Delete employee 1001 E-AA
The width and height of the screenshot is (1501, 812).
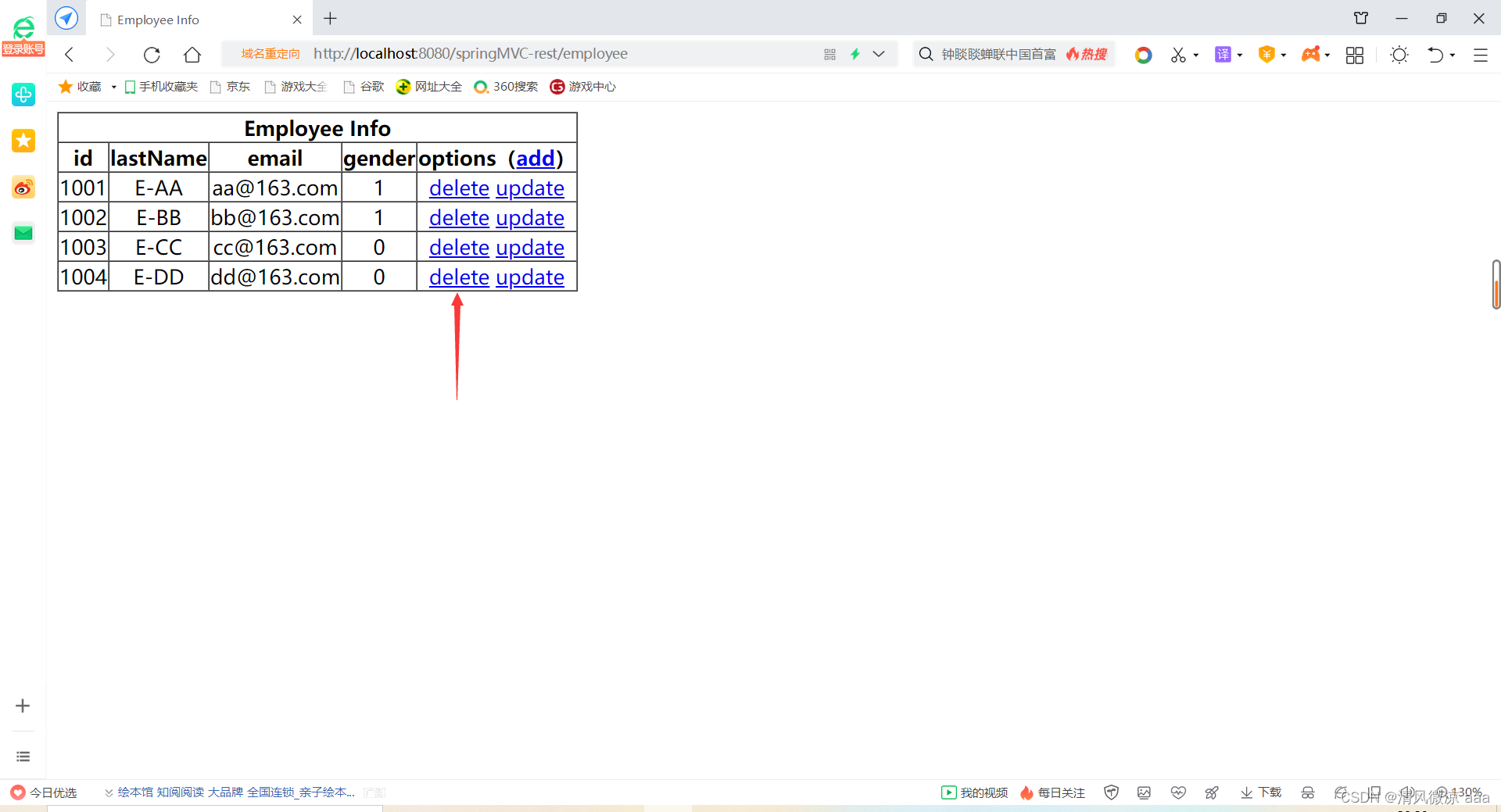[x=459, y=188]
